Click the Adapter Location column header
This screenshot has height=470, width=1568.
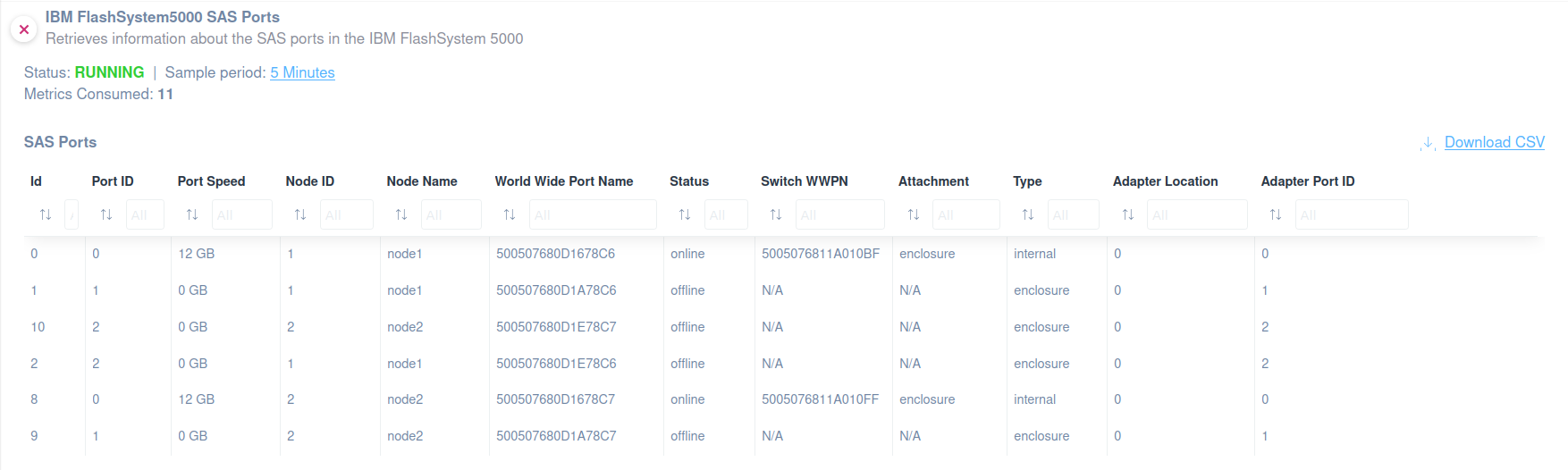[x=1165, y=181]
